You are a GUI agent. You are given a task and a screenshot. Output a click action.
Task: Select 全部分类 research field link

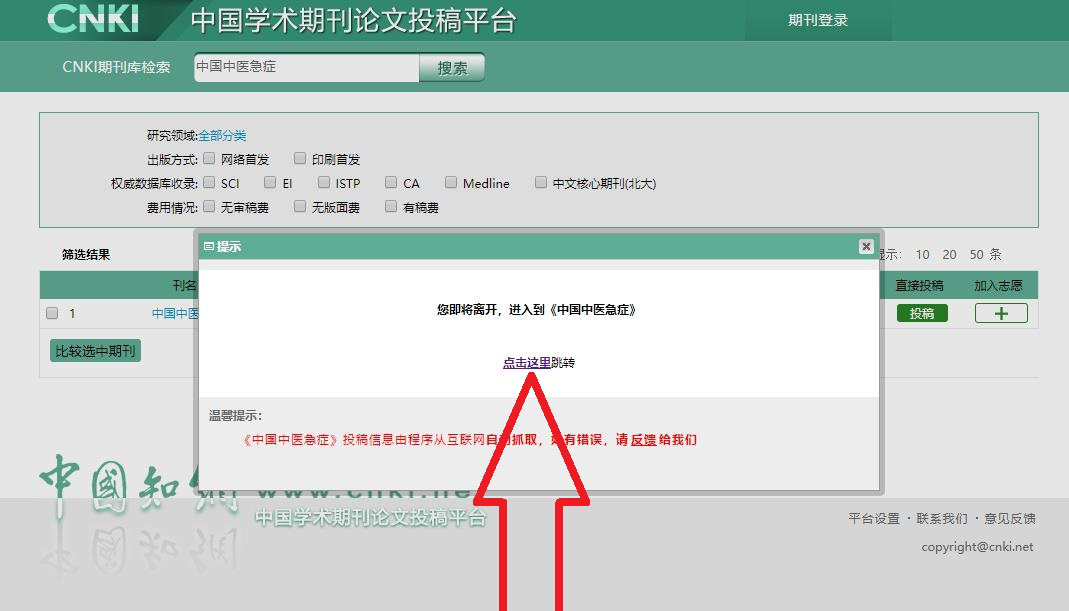(x=222, y=136)
